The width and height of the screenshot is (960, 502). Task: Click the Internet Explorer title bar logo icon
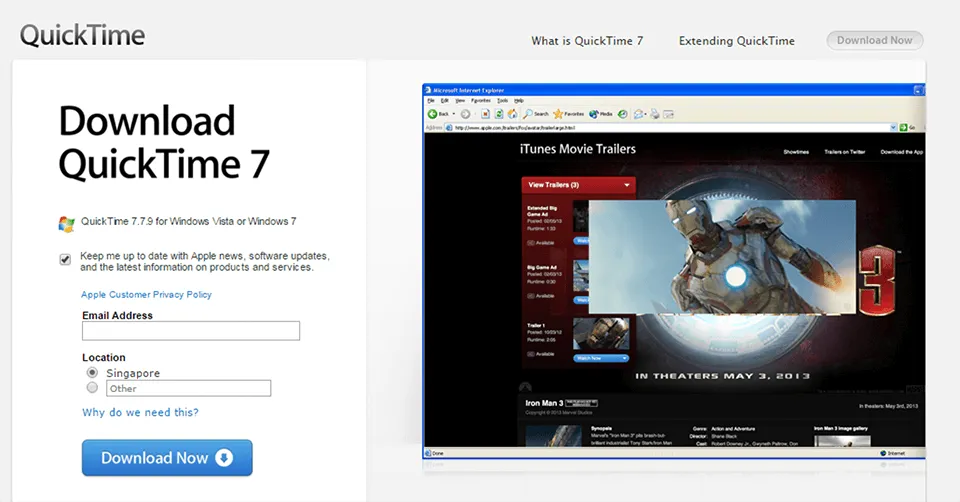[428, 90]
